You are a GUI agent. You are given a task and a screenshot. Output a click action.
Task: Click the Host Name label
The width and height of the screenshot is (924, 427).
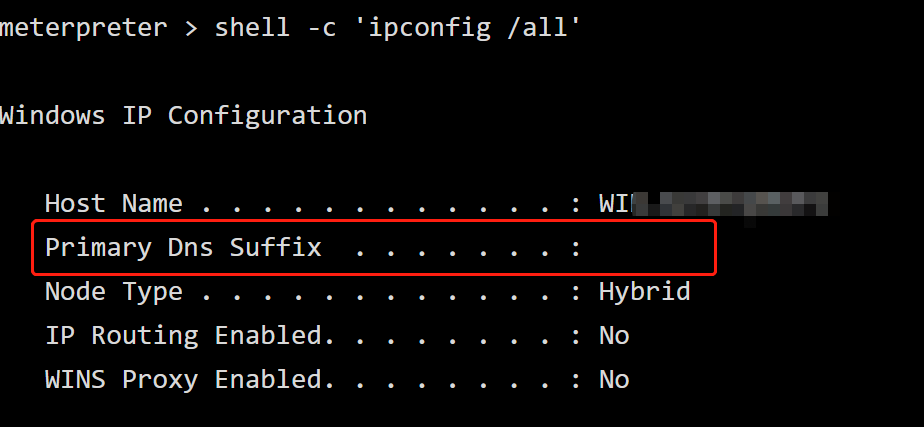click(x=114, y=204)
